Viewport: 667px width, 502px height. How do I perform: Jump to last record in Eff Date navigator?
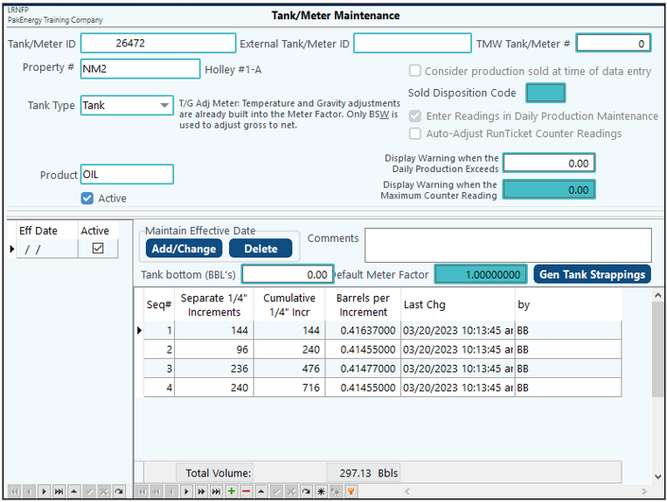59,491
